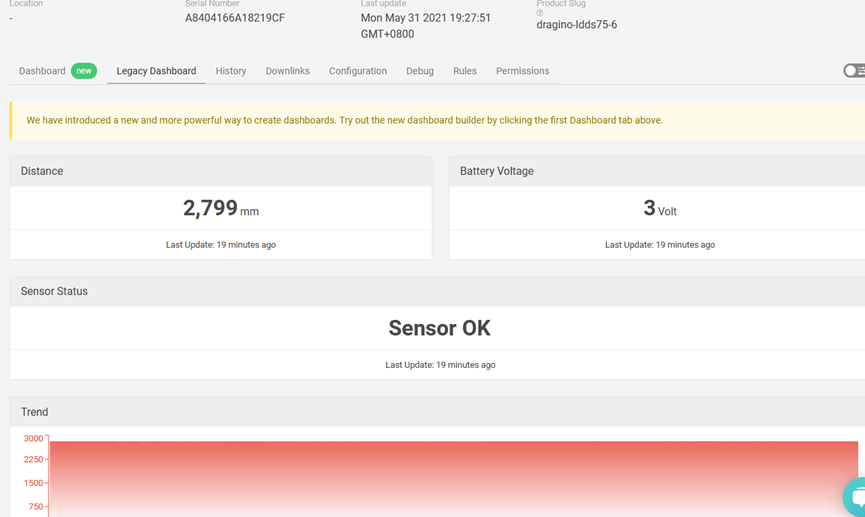Click the Trend chart red area
The height and width of the screenshot is (517, 865).
click(x=453, y=479)
